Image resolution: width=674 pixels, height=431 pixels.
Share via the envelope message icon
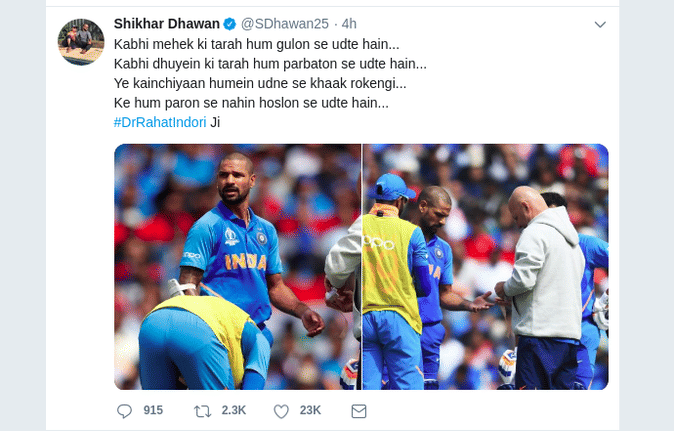[x=359, y=411]
